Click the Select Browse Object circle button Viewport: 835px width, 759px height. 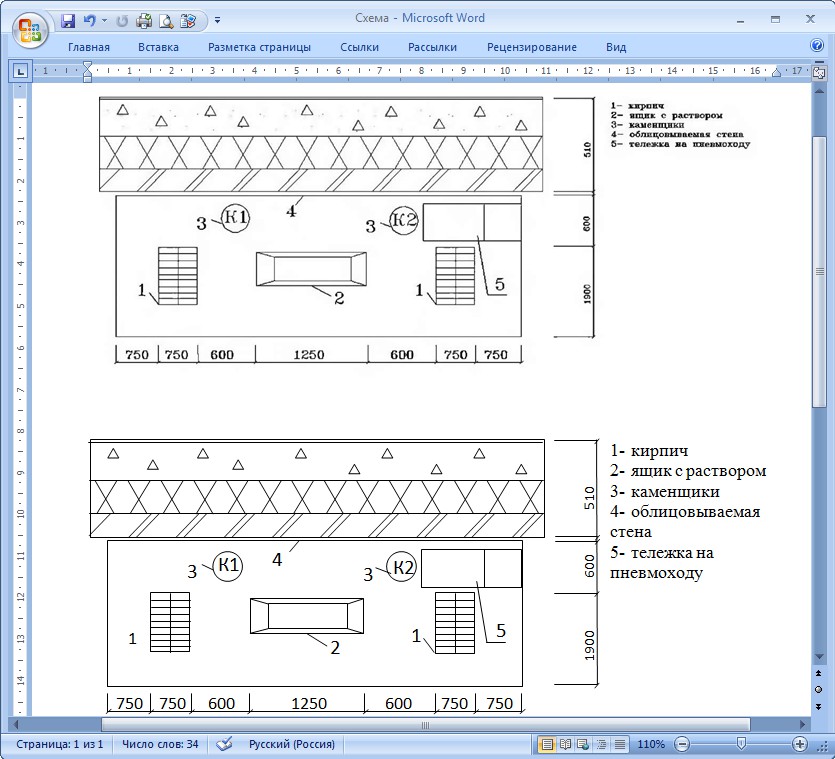click(819, 690)
